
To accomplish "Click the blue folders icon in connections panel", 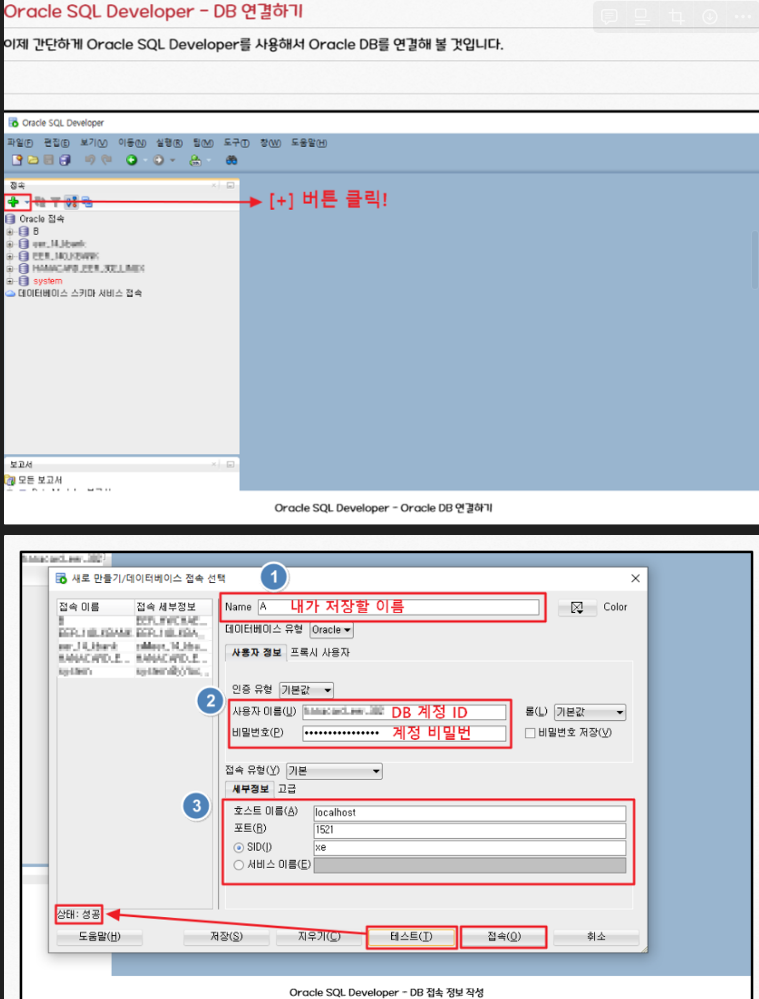I will [x=87, y=203].
